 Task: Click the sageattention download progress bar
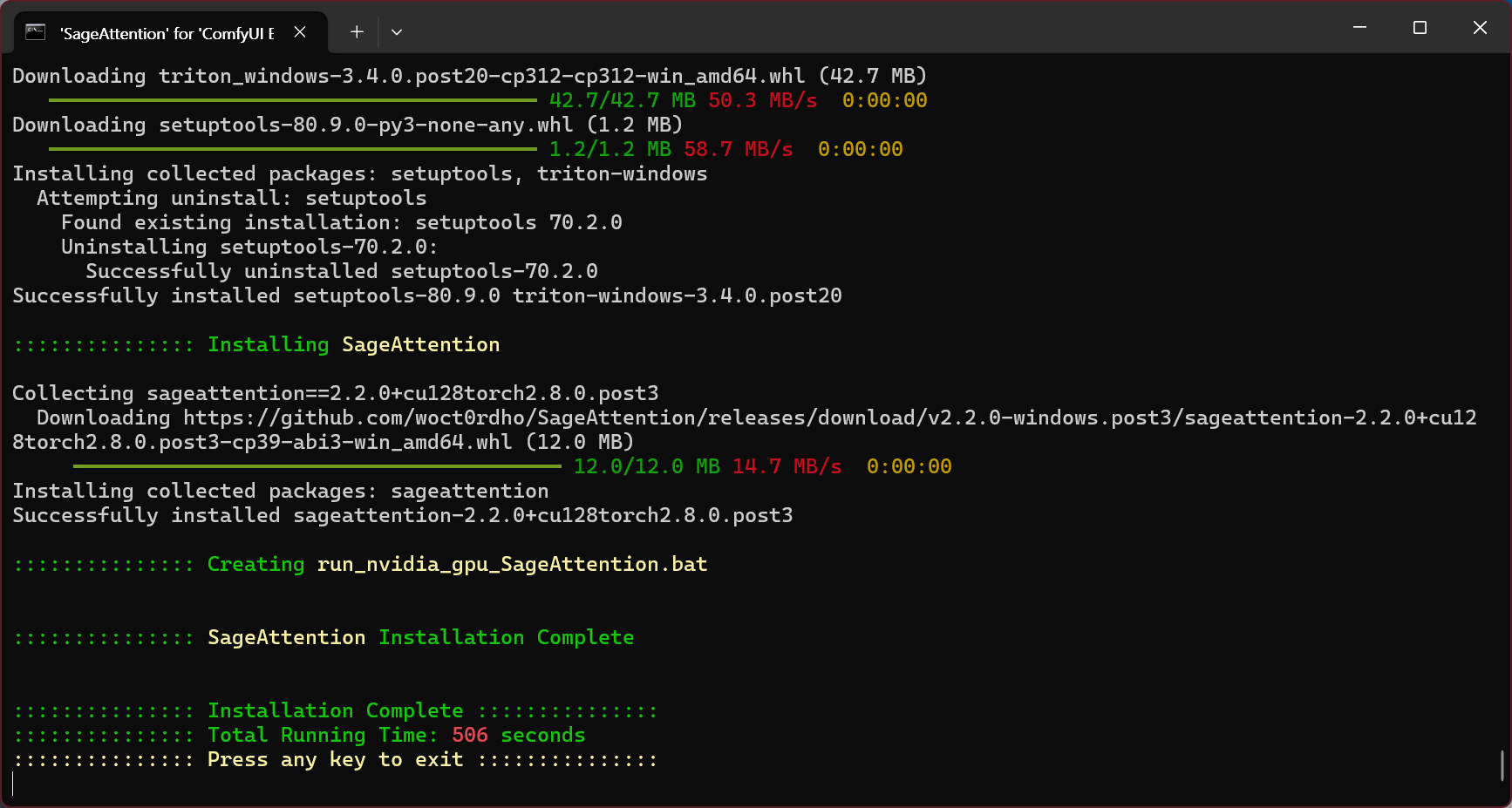[x=317, y=466]
